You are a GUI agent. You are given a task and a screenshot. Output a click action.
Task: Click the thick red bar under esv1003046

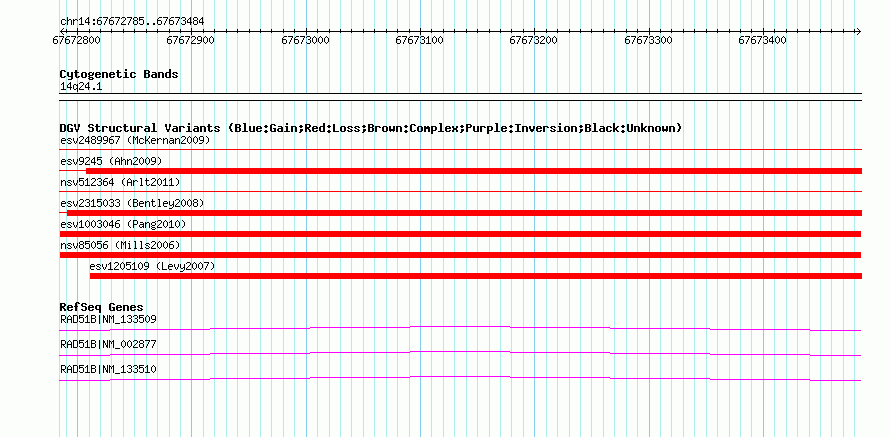click(x=460, y=234)
